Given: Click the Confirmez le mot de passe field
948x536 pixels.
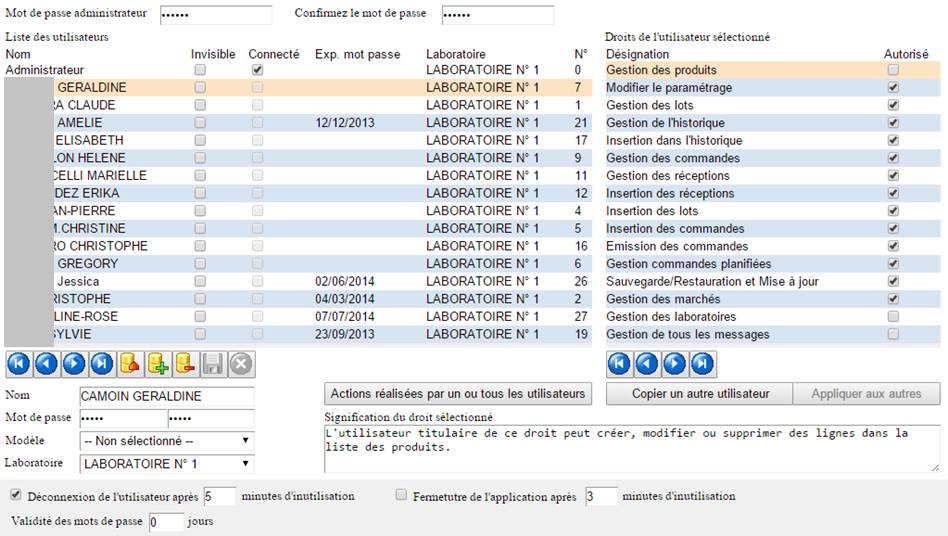Looking at the screenshot, I should tap(498, 15).
